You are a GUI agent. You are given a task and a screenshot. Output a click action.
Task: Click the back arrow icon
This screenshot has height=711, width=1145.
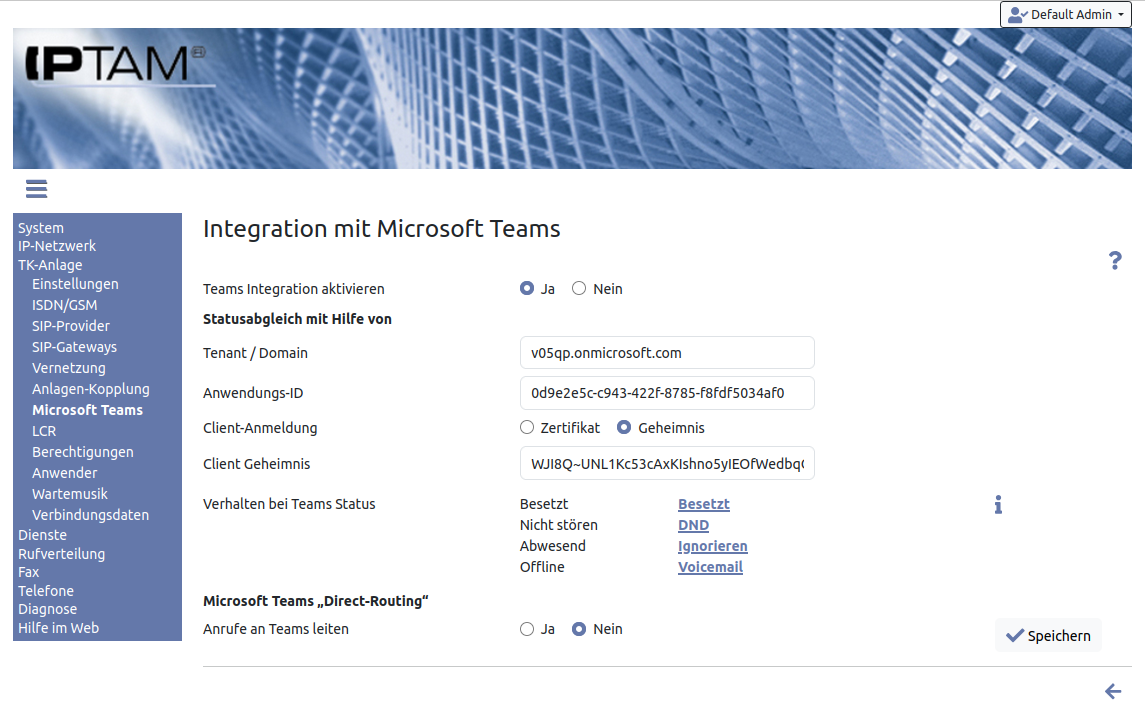click(x=1113, y=691)
